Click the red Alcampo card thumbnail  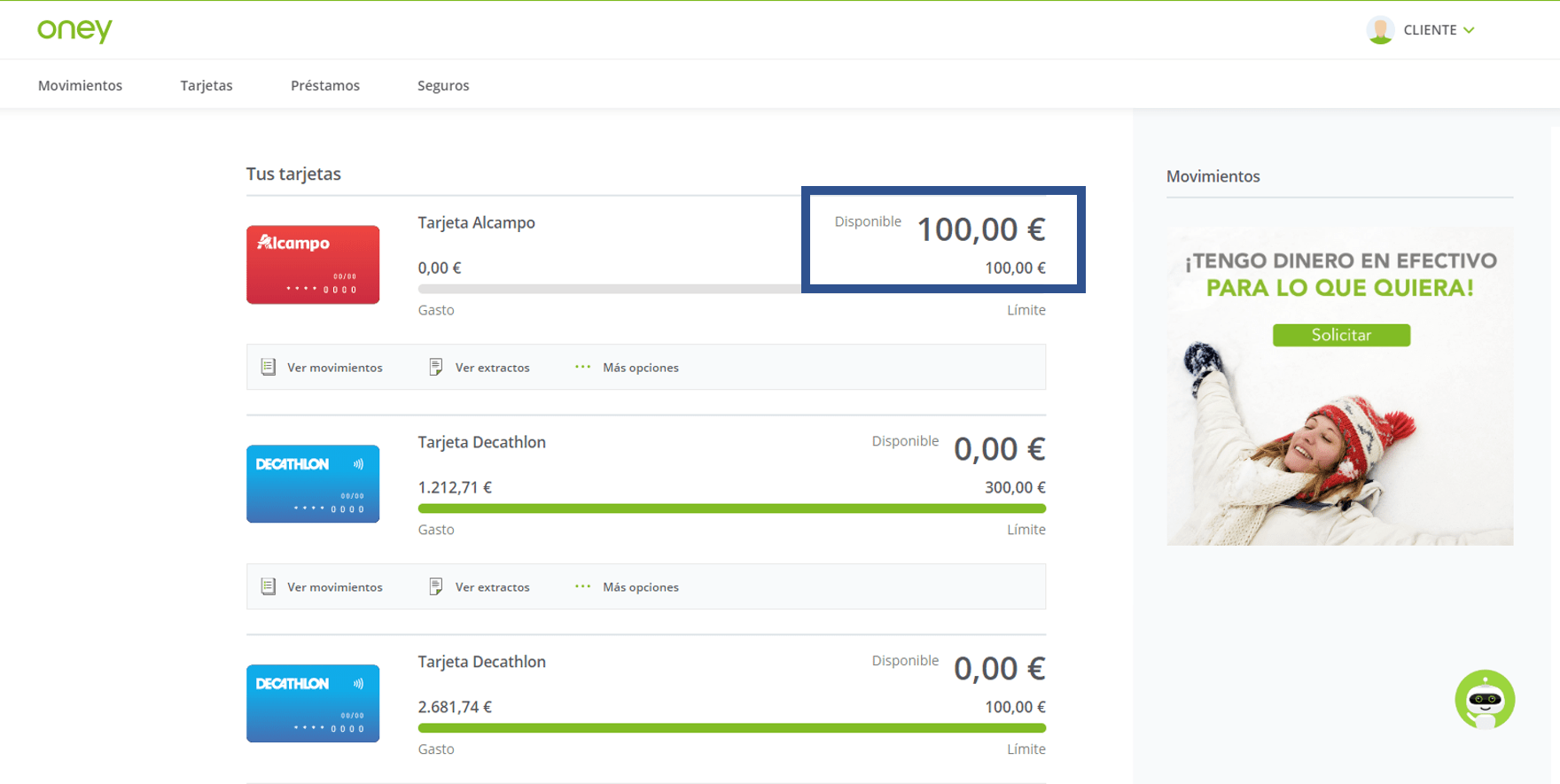[313, 264]
